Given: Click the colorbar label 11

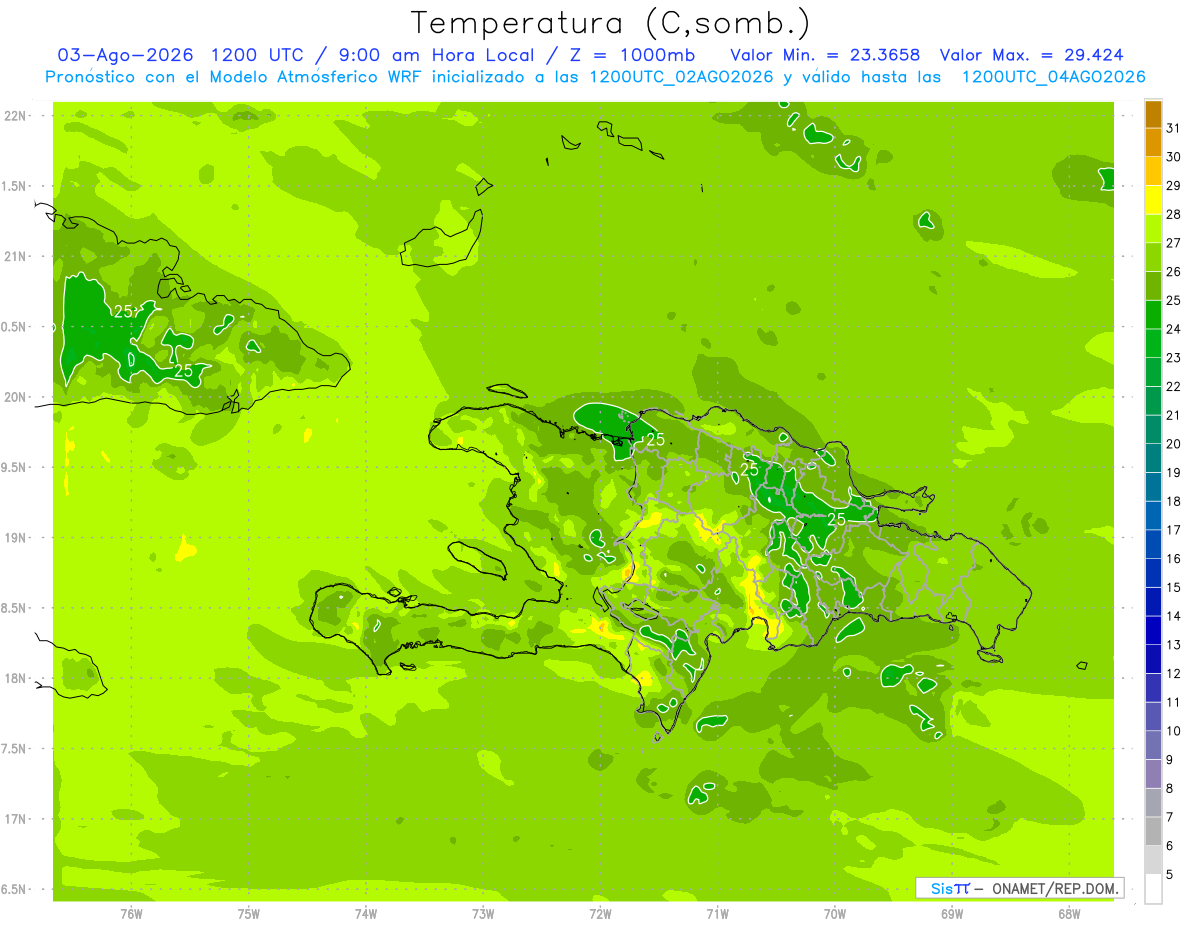Looking at the screenshot, I should click(x=1173, y=702).
